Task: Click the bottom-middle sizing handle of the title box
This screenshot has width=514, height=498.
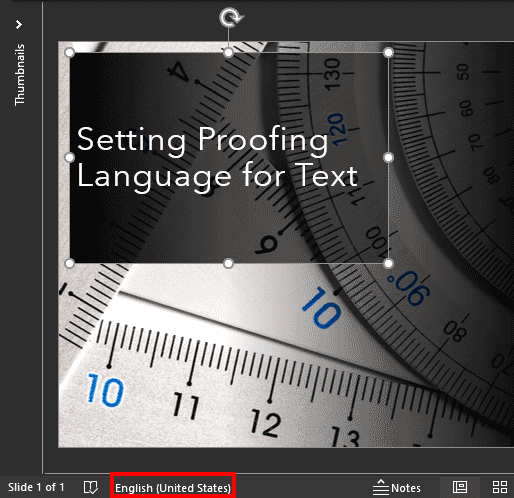Action: coord(228,263)
